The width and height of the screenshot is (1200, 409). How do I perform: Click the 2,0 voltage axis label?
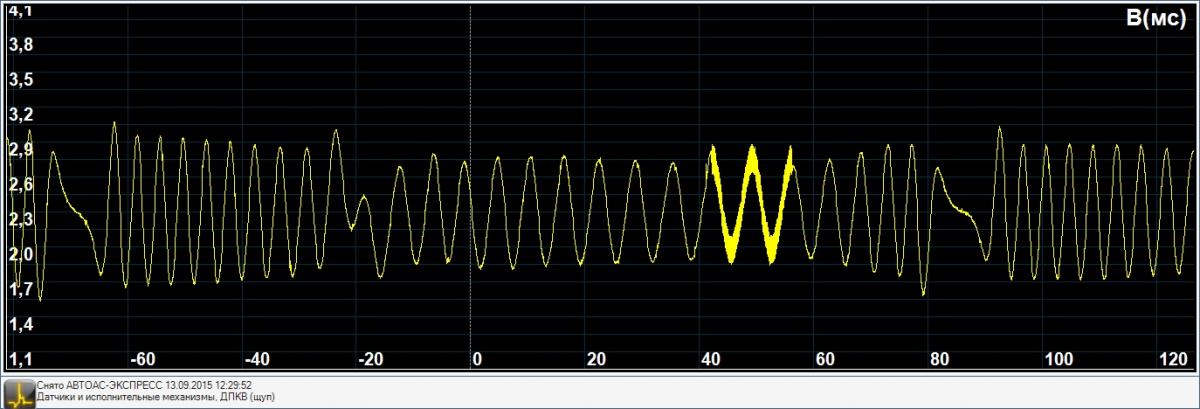tap(20, 254)
